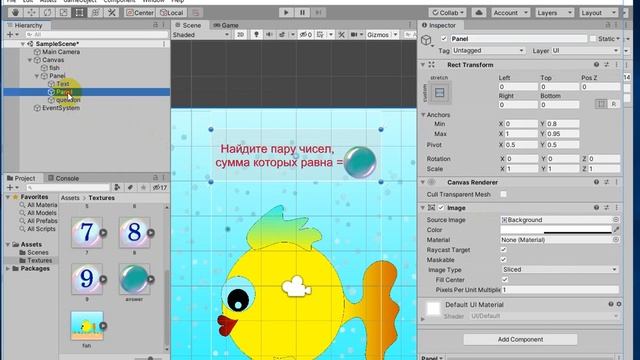640x360 pixels.
Task: Open the Gizmos dropdown
Action: pos(382,35)
